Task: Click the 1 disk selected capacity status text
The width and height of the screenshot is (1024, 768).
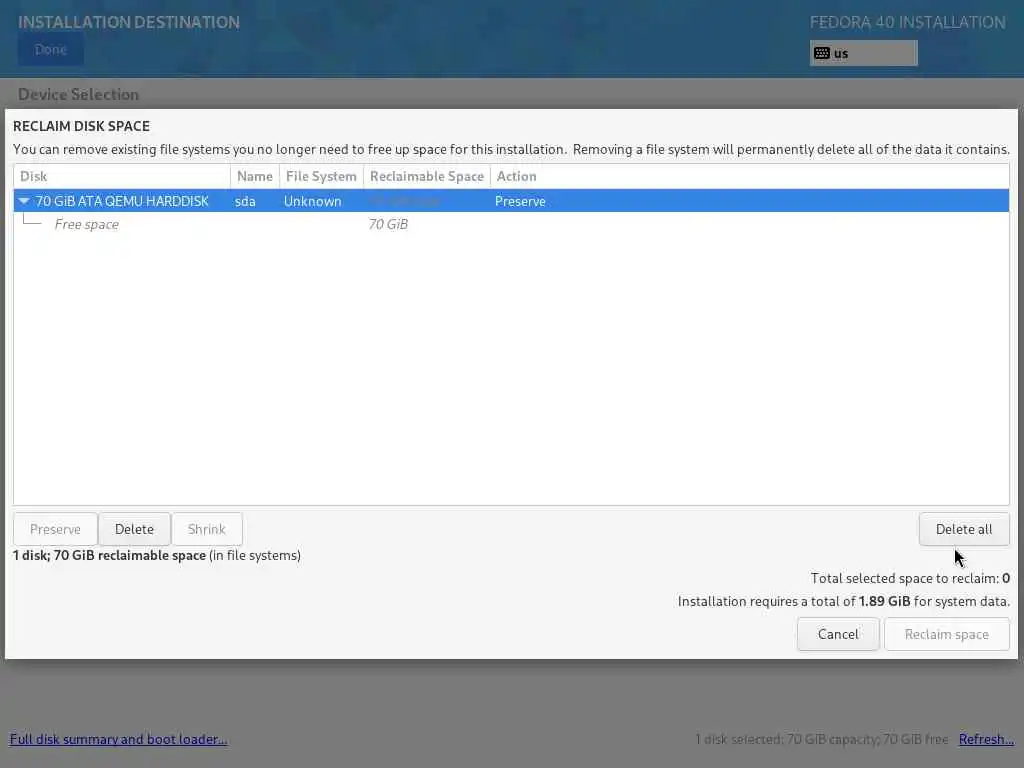Action: pos(822,739)
